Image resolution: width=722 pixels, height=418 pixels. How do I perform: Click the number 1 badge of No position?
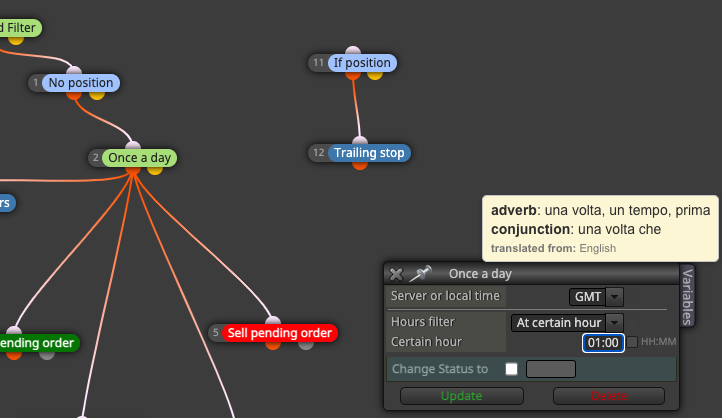[35, 83]
